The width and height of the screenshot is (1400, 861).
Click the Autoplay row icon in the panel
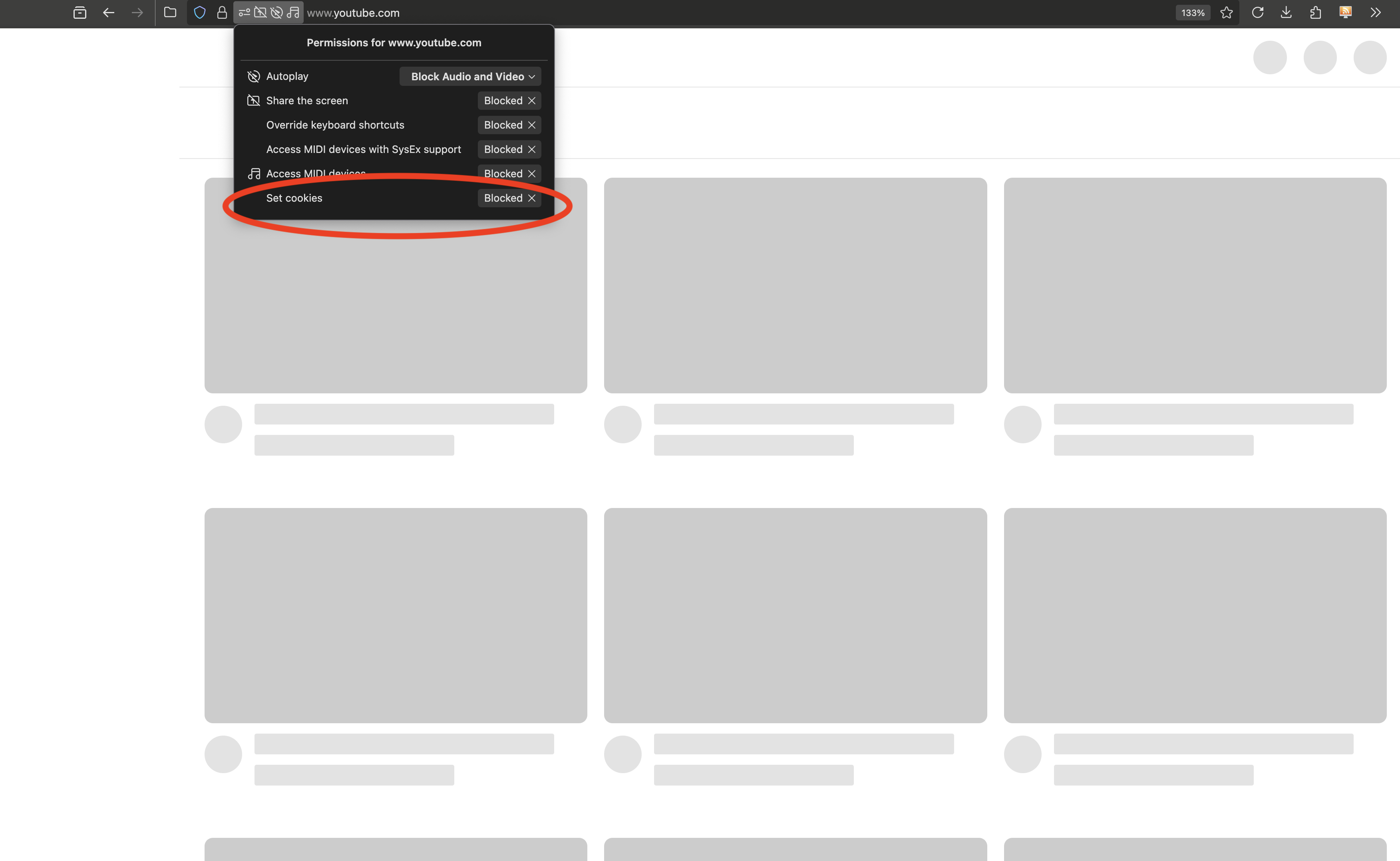coord(253,76)
